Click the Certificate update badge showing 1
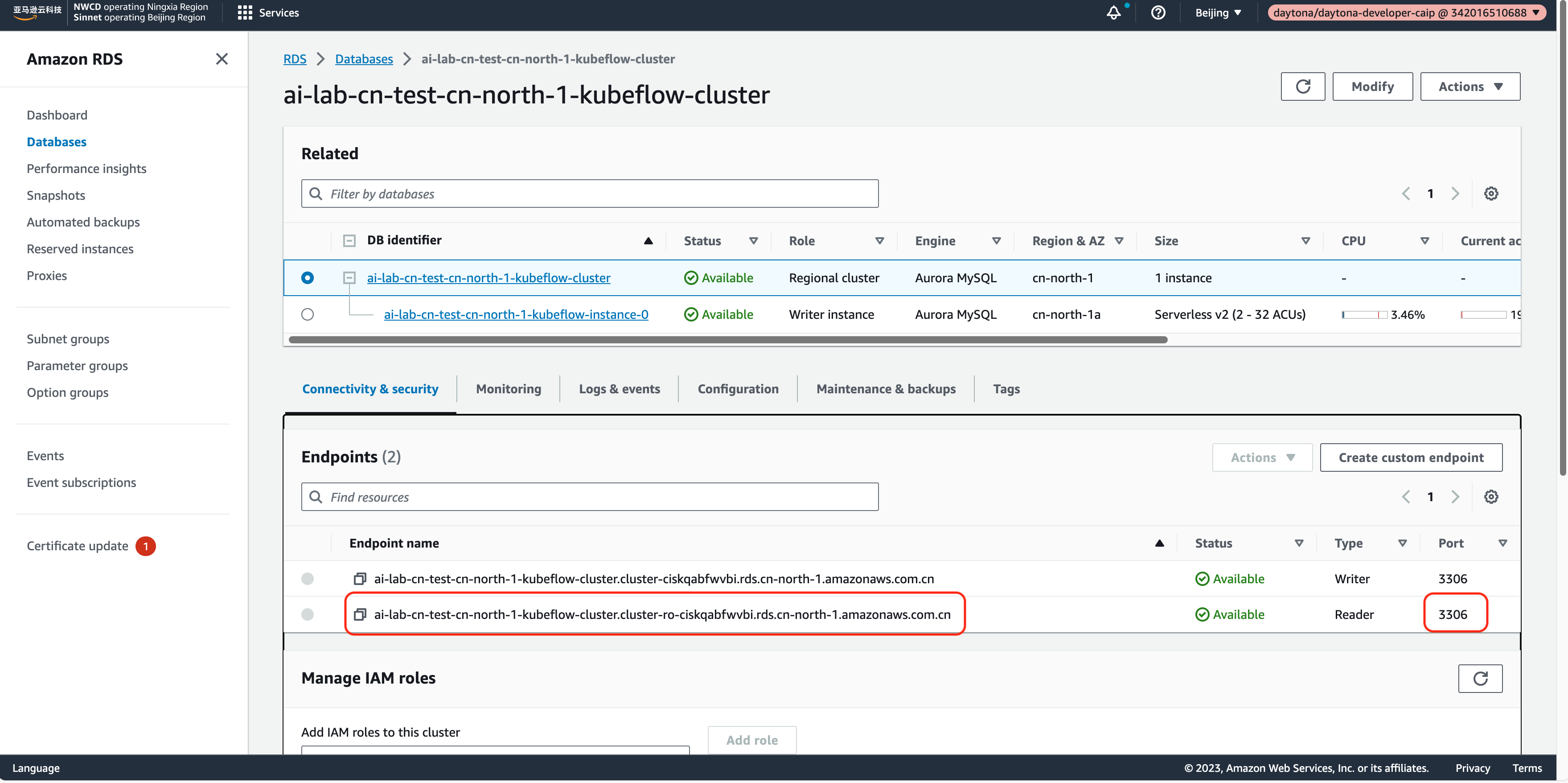This screenshot has height=783, width=1568. point(145,546)
